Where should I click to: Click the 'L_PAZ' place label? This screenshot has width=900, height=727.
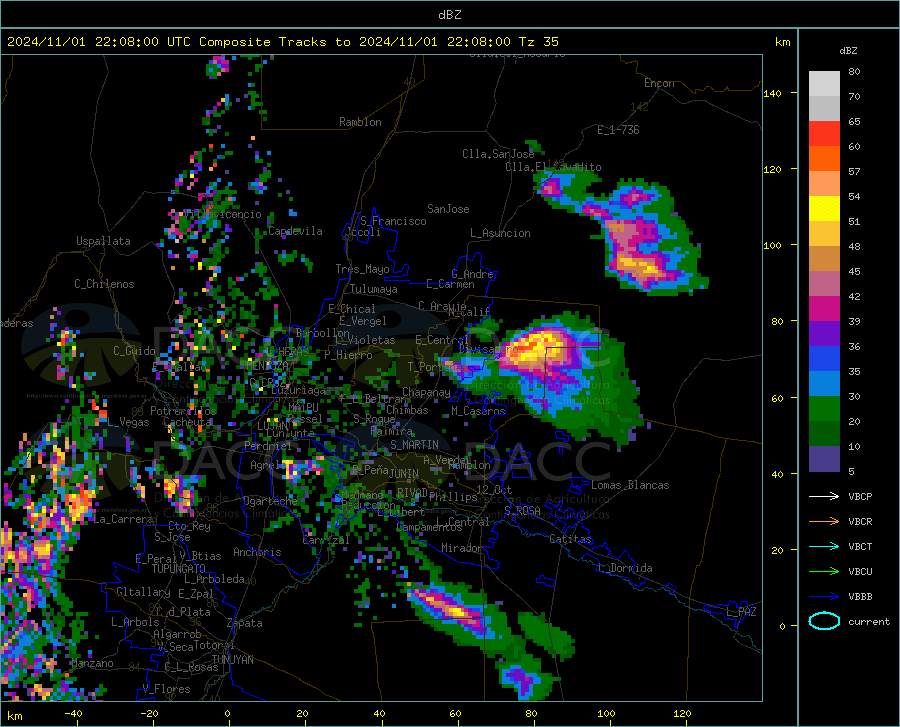pyautogui.click(x=741, y=612)
